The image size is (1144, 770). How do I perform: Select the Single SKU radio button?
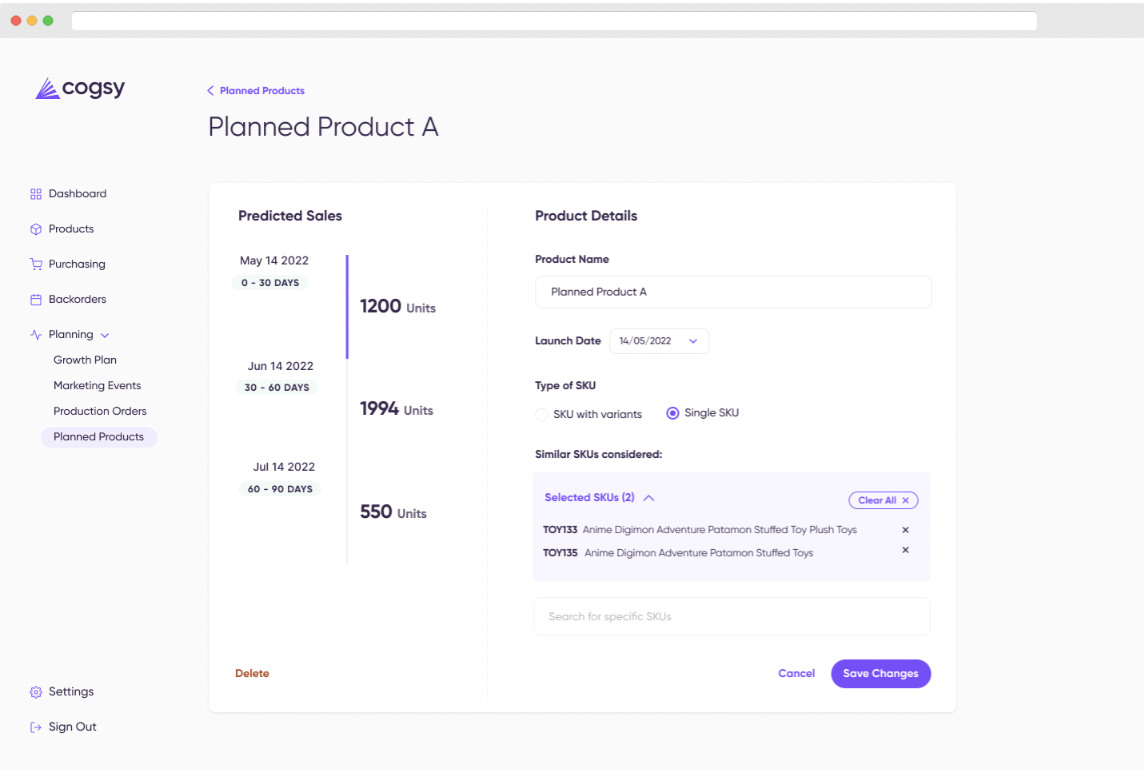673,413
